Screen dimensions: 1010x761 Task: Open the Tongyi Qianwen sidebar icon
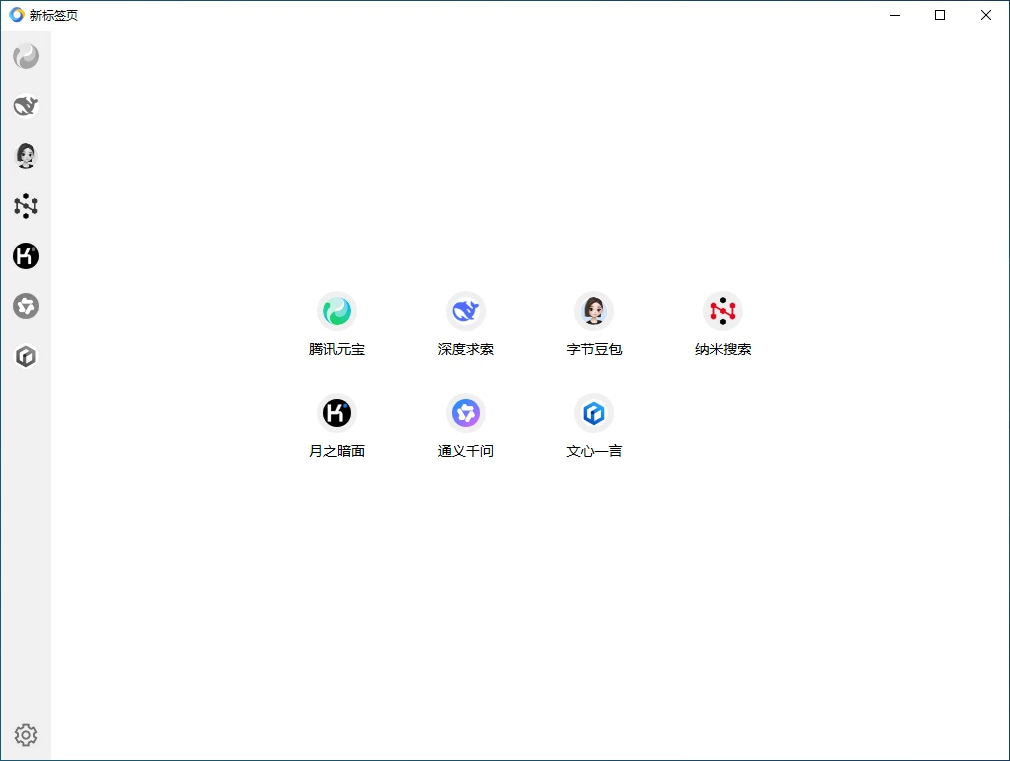pos(26,306)
